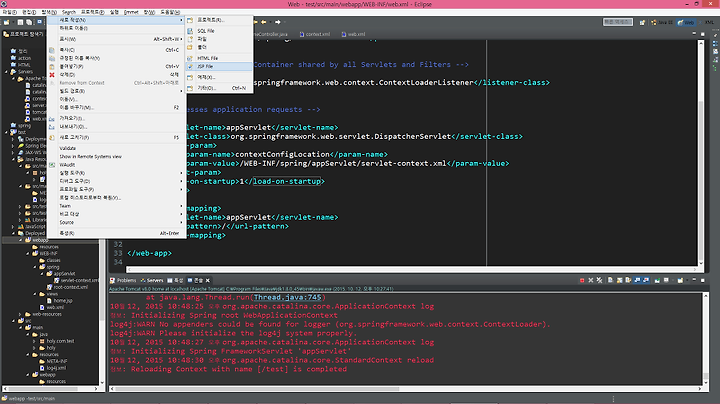Click the New toolbar icon at top left
Image resolution: width=720 pixels, height=404 pixels.
pos(7,22)
